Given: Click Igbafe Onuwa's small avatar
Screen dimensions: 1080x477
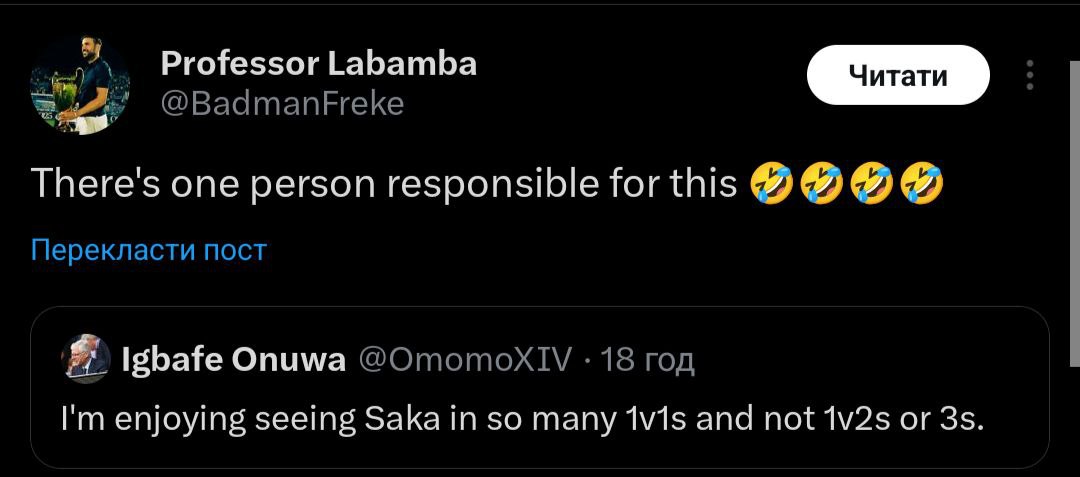Looking at the screenshot, I should (x=87, y=360).
